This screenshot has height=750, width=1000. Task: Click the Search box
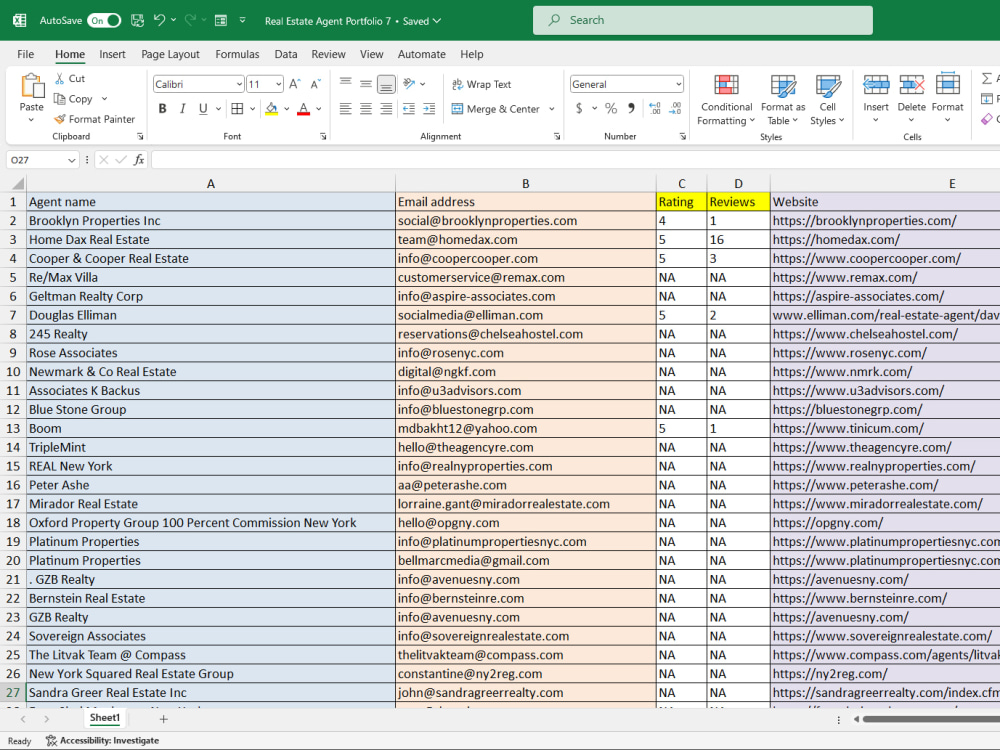pos(702,20)
